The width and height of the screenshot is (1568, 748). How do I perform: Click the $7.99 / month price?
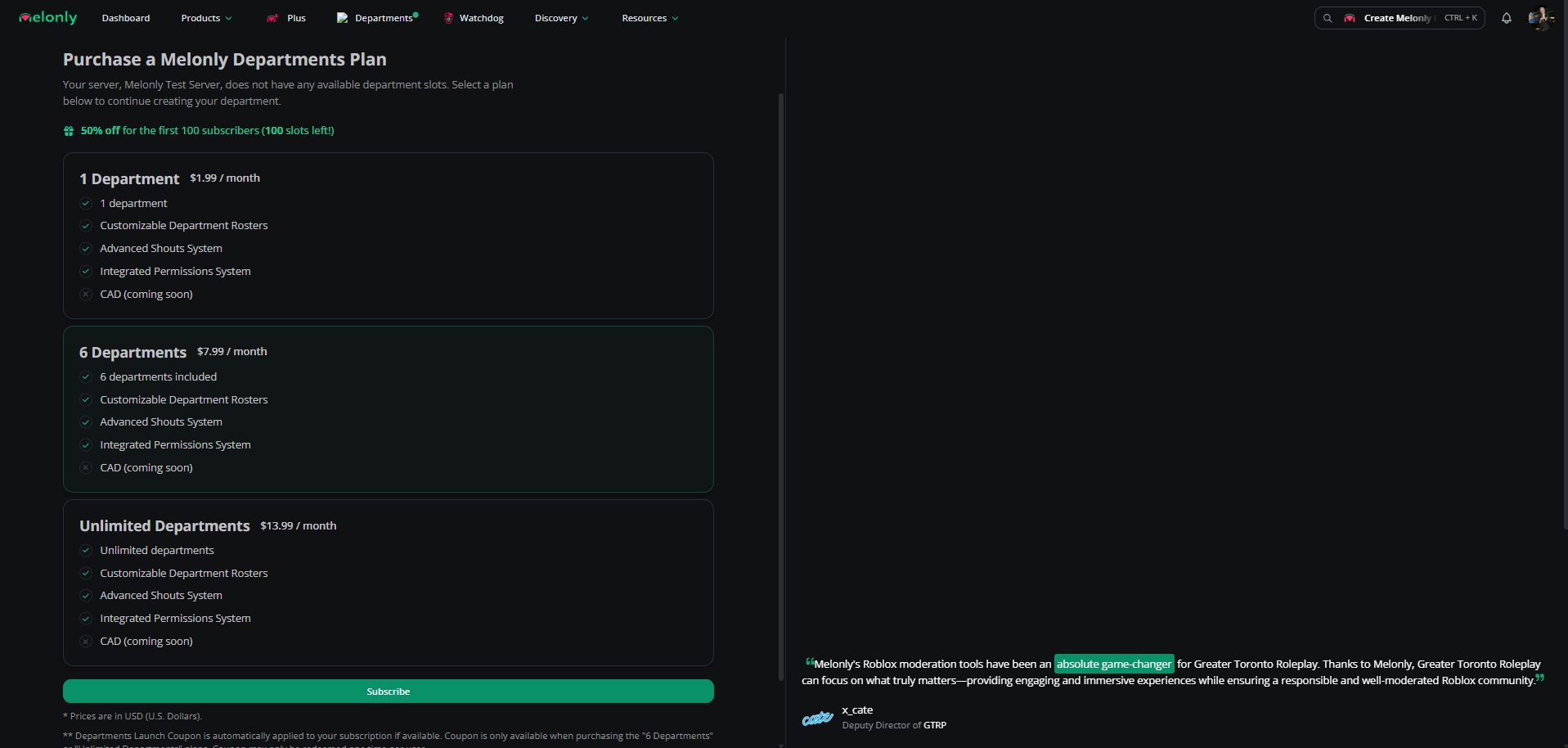pos(232,351)
